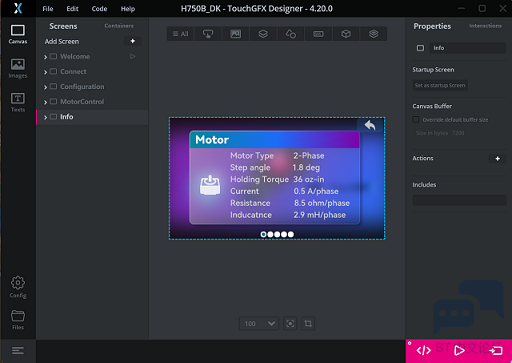This screenshot has width=512, height=363.
Task: Open the Shapes widget category
Action: [291, 34]
